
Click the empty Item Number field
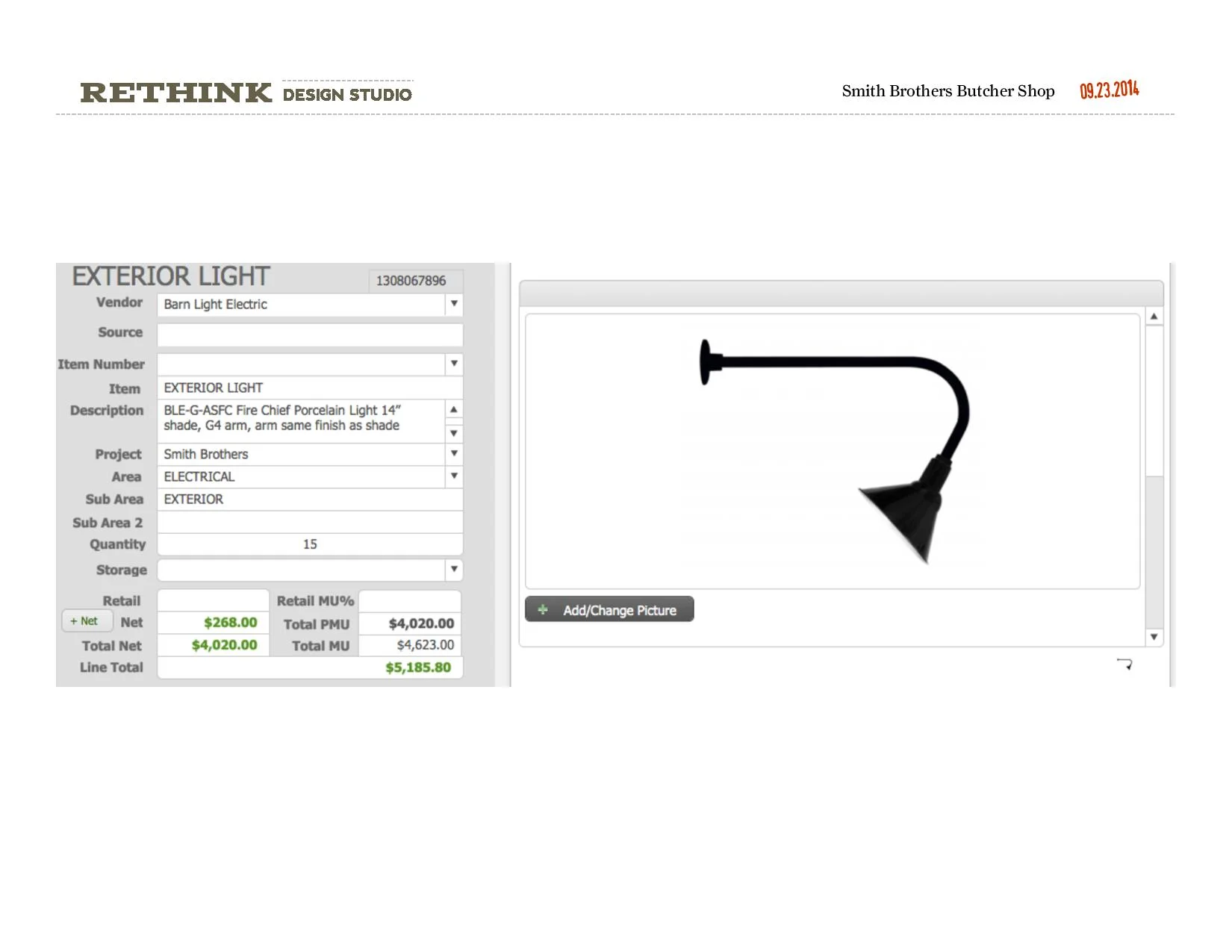[x=302, y=364]
